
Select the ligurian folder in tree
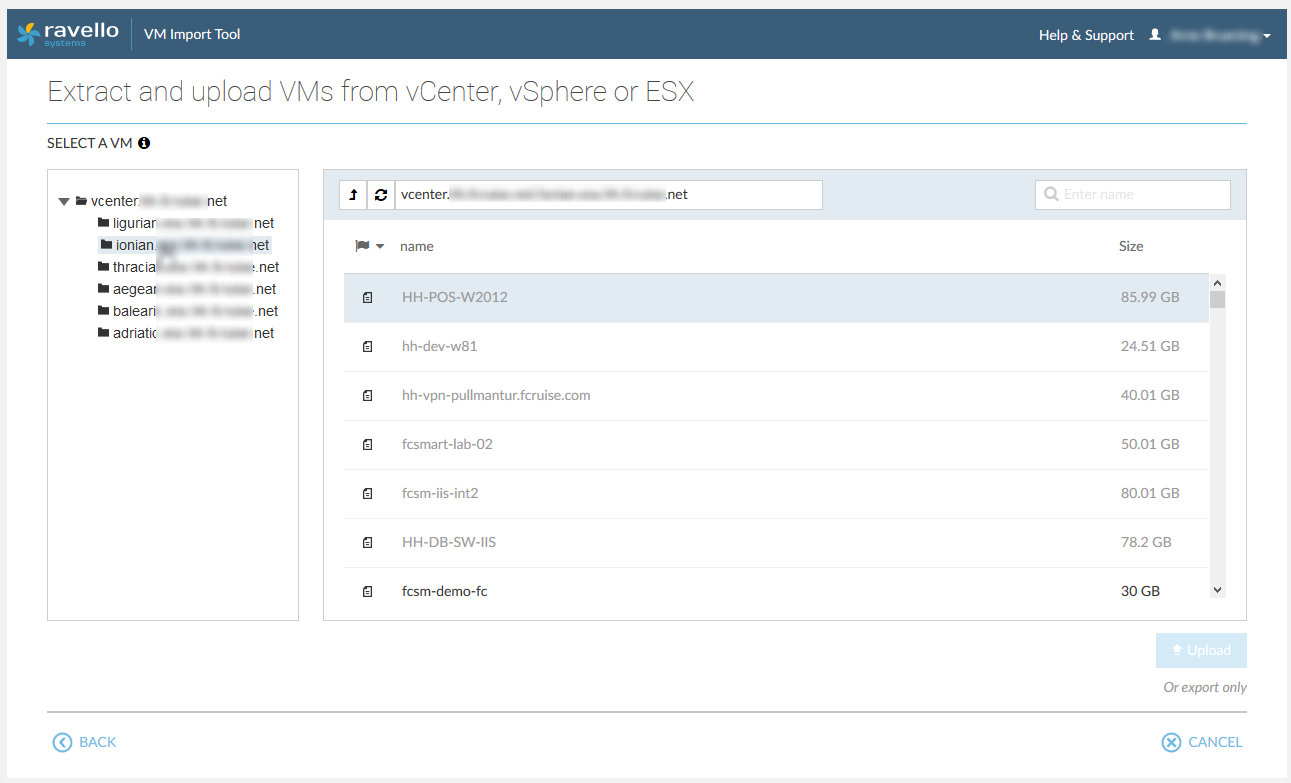point(186,223)
